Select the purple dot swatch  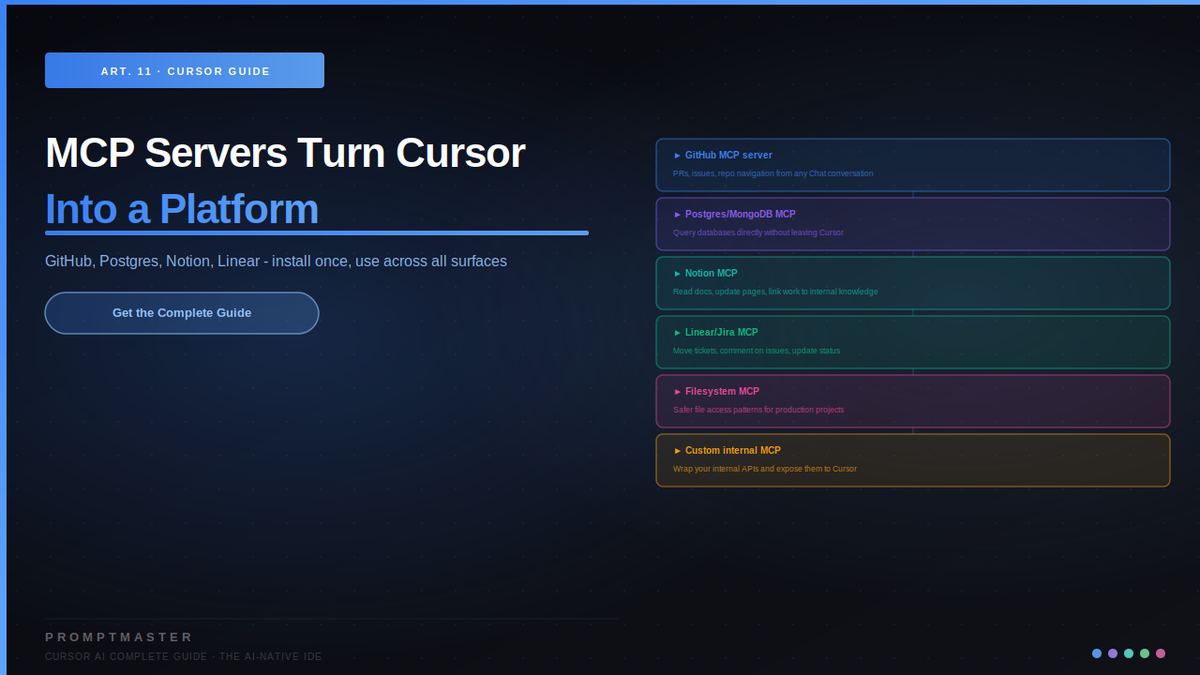[x=1113, y=653]
